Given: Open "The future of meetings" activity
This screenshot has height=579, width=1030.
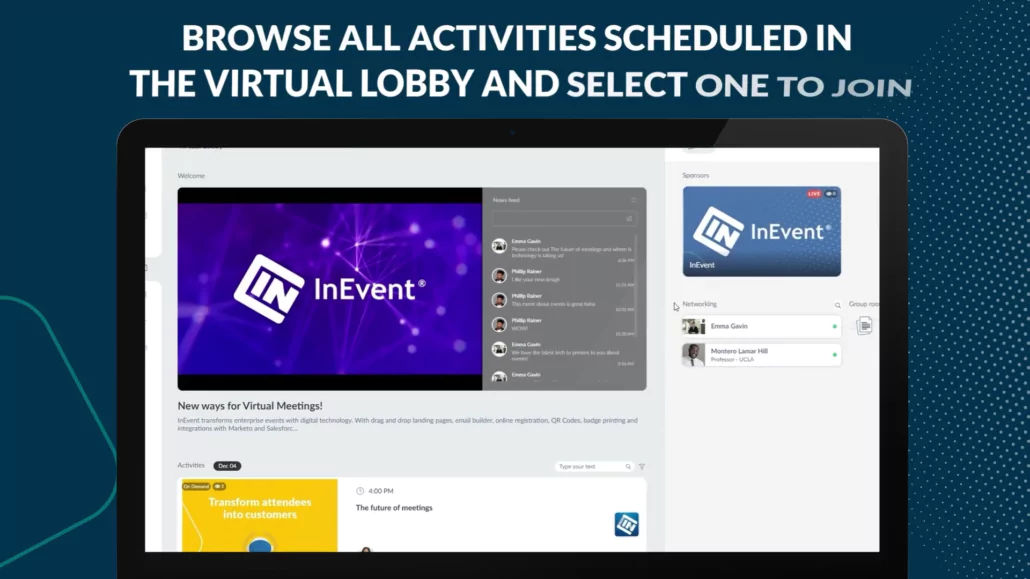Looking at the screenshot, I should (394, 508).
